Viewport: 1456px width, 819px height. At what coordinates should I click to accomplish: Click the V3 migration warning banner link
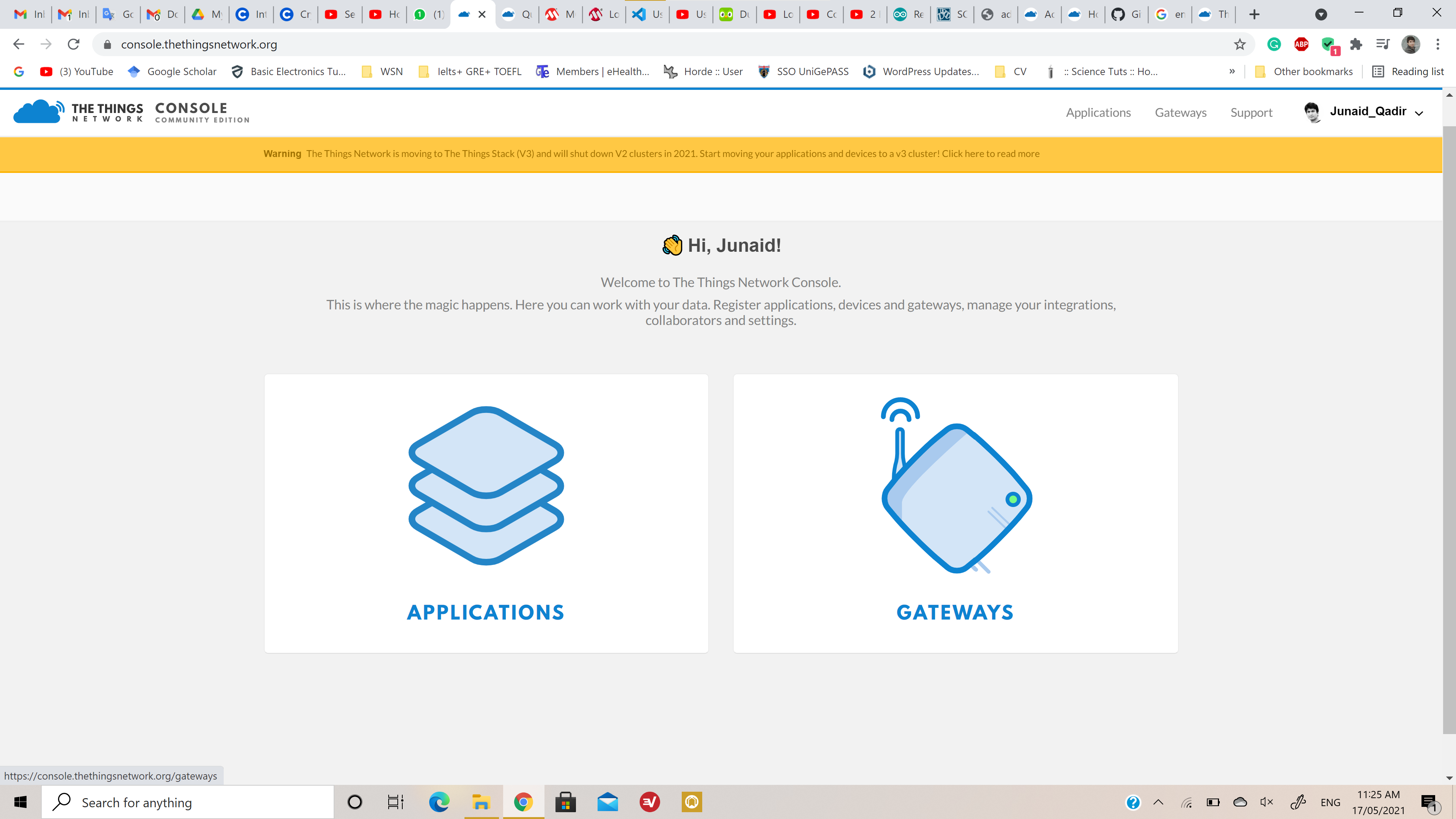pos(990,154)
